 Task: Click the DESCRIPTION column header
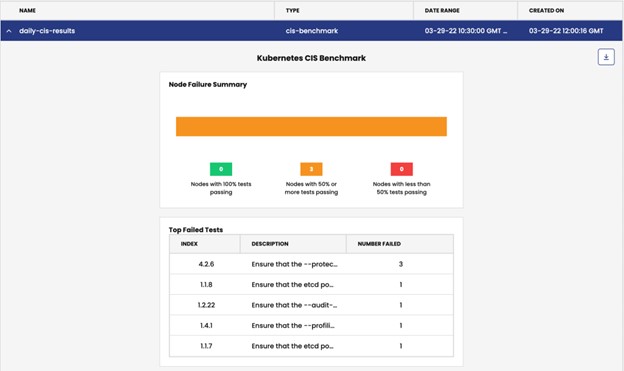click(270, 244)
